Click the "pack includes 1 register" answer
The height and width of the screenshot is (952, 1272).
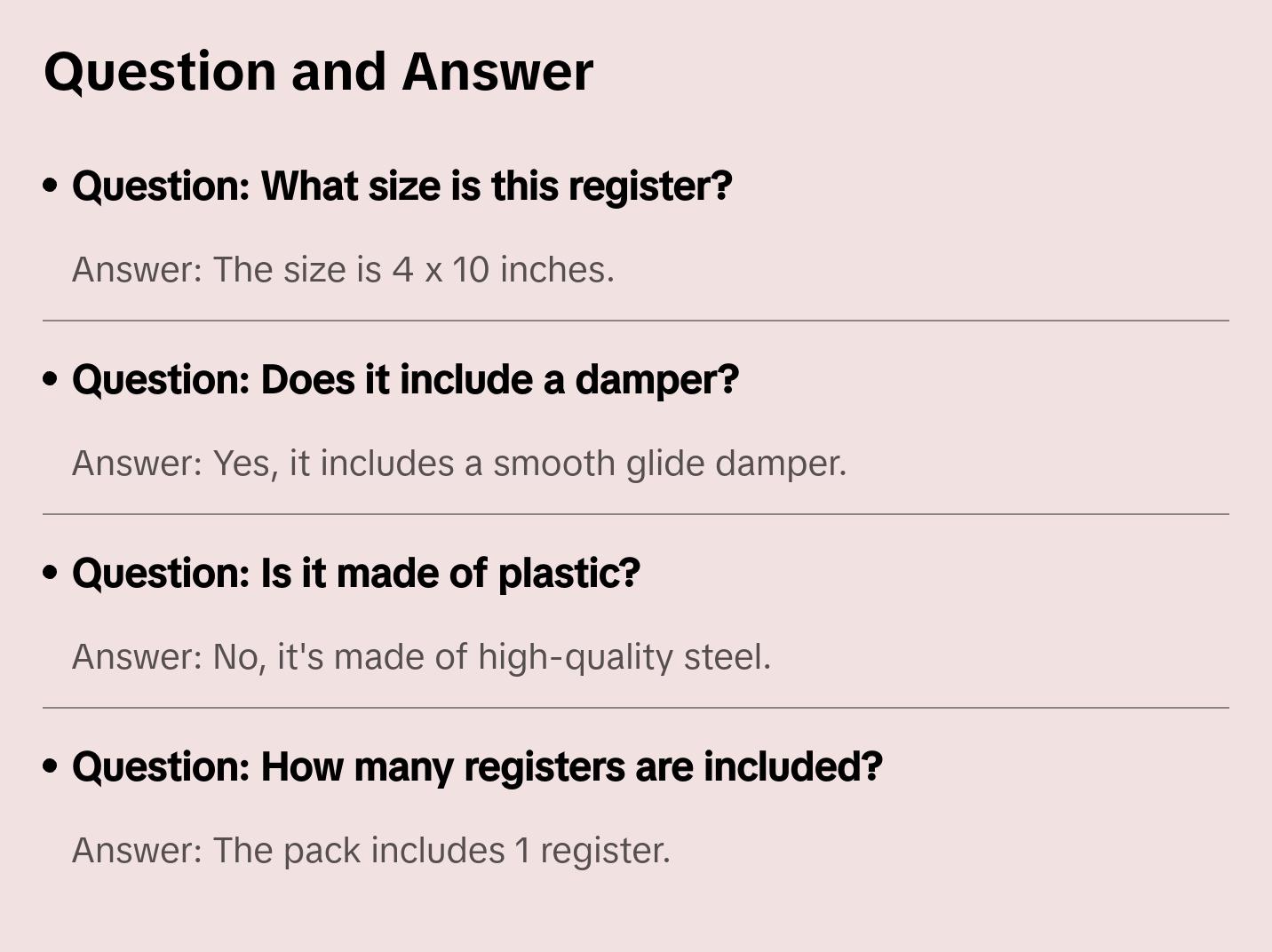tap(370, 851)
